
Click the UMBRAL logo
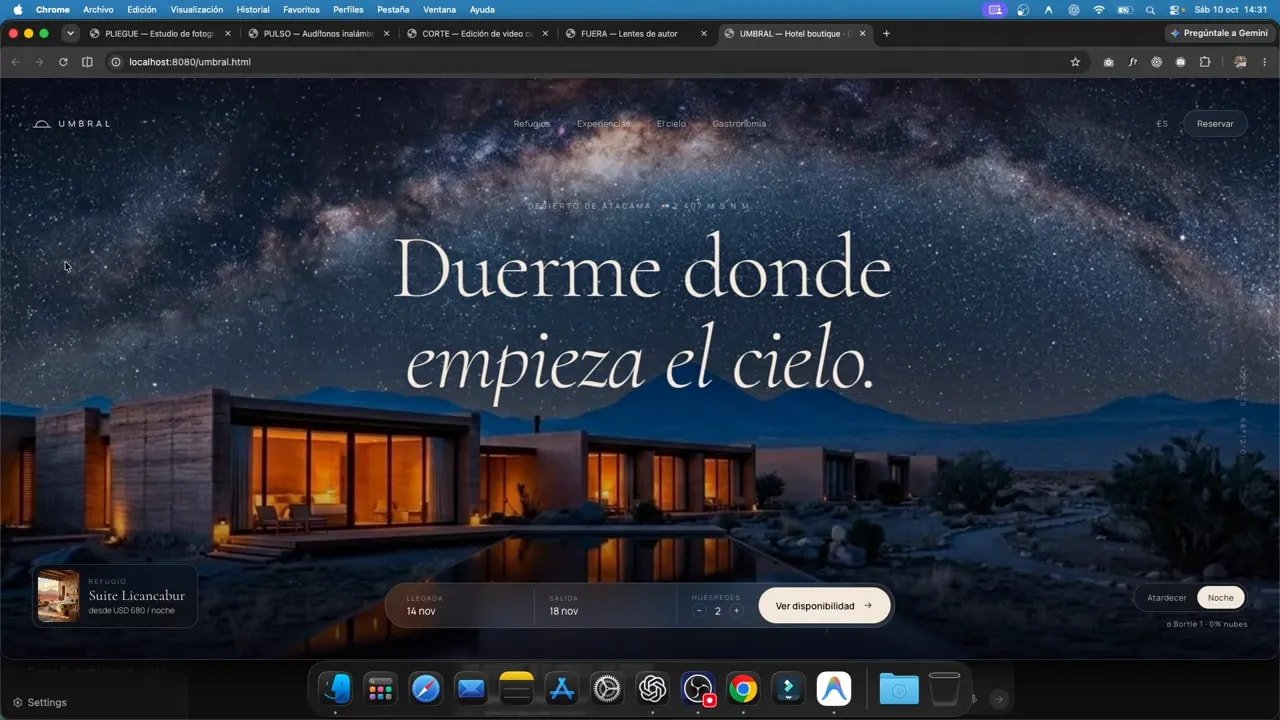point(72,124)
